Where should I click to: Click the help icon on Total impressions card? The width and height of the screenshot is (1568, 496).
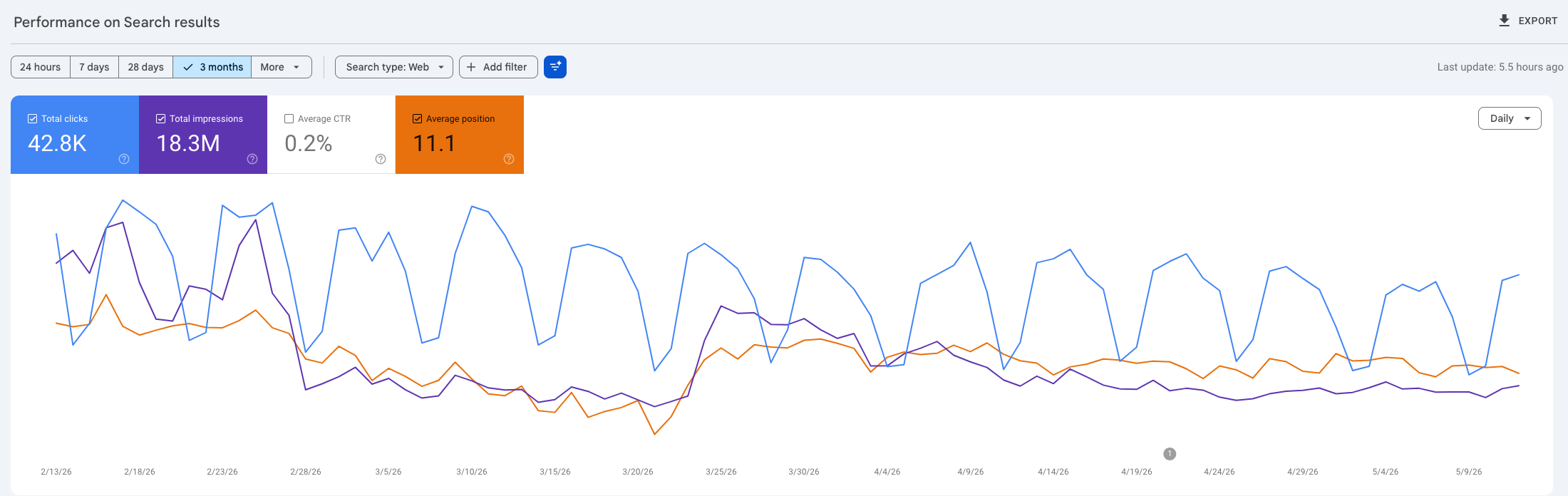[x=252, y=159]
